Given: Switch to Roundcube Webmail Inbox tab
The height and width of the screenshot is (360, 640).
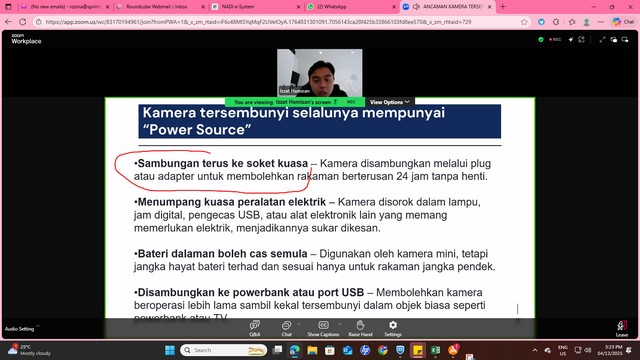Looking at the screenshot, I should (x=160, y=7).
